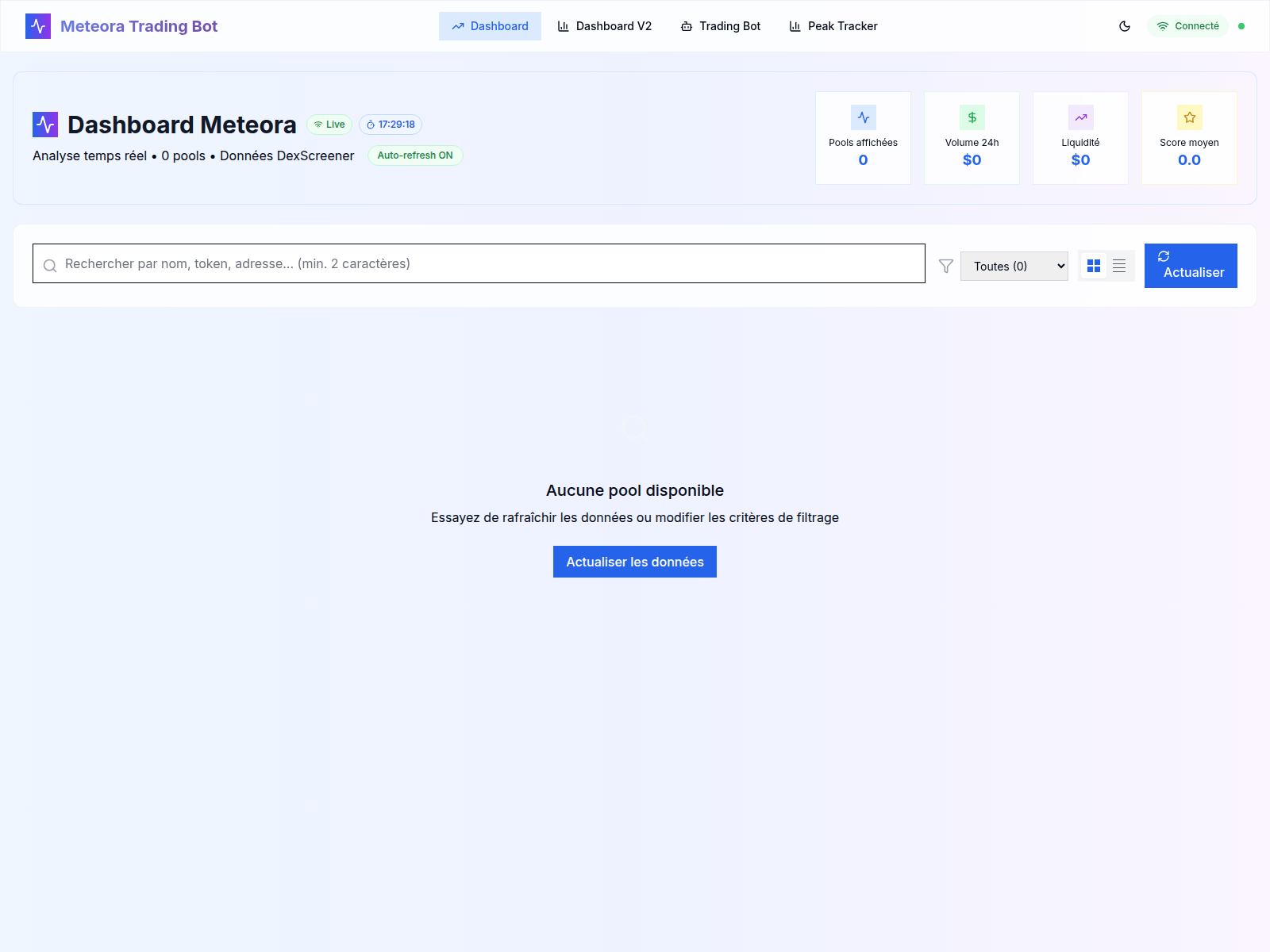Switch to the Dashboard tab
1270x952 pixels.
(490, 26)
